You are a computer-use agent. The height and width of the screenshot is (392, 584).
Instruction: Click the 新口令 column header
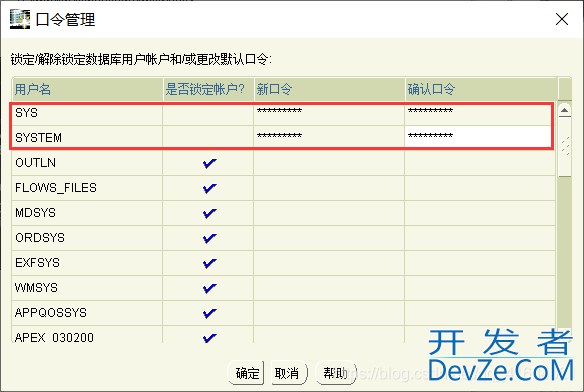pyautogui.click(x=330, y=89)
